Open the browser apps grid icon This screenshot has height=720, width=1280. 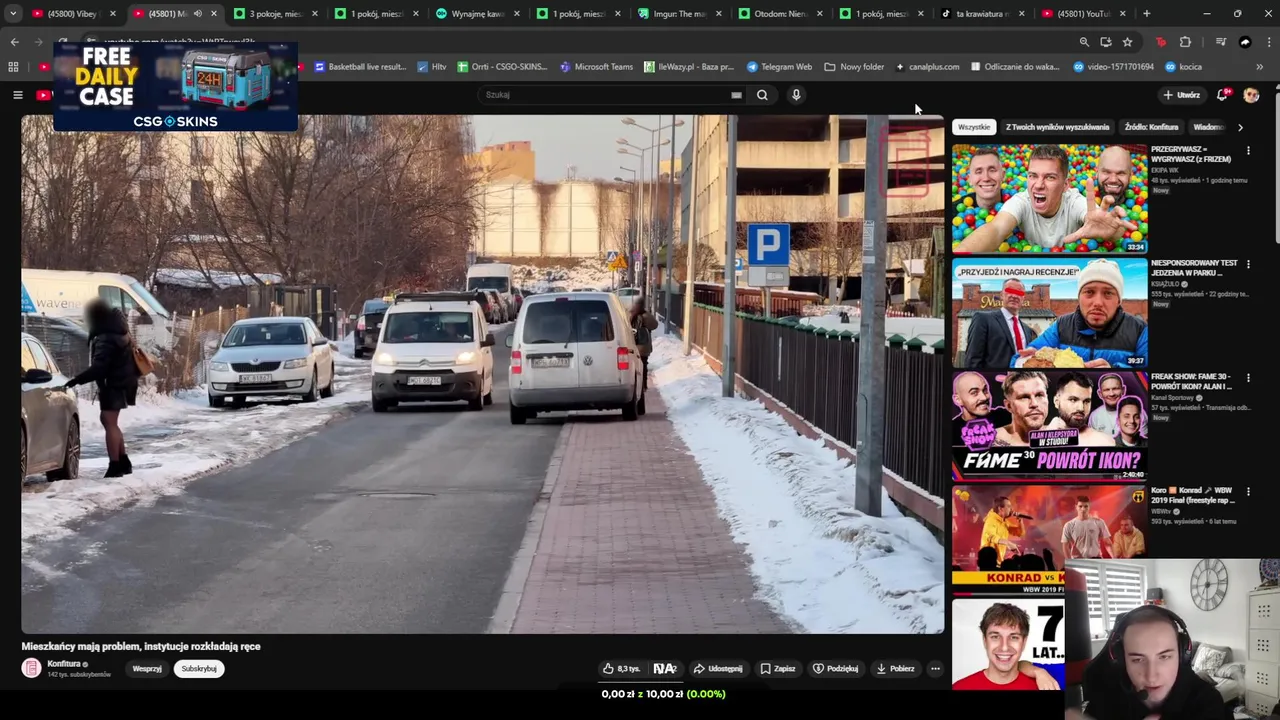pyautogui.click(x=13, y=67)
